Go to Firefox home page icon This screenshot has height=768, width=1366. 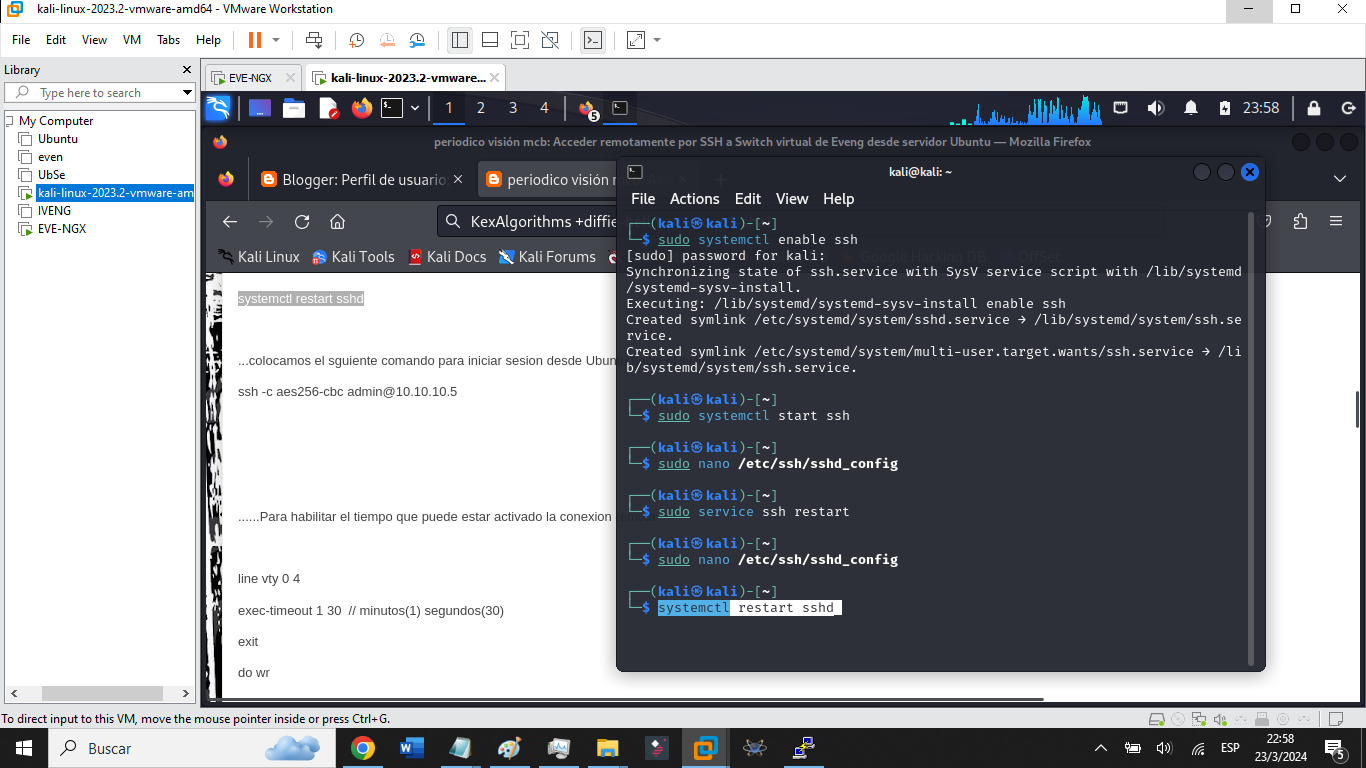click(338, 221)
